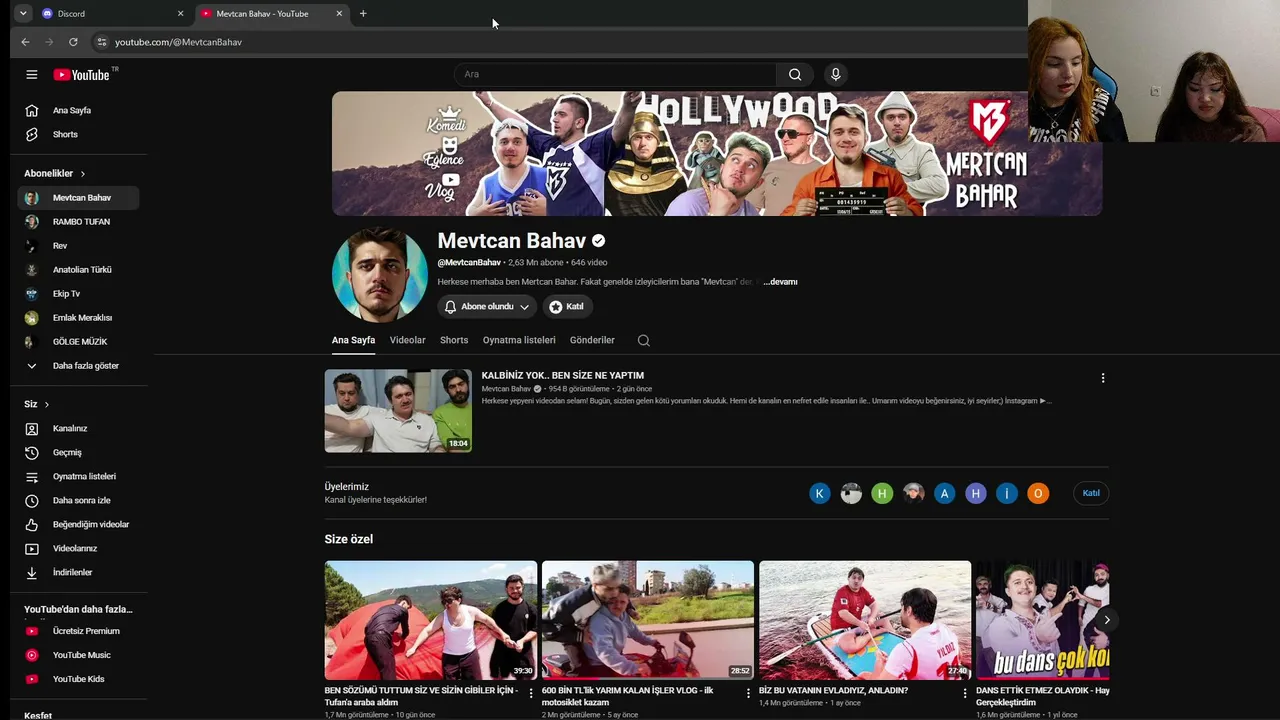Expand Daha fazla göster subscriptions
Screen dimensions: 1280x720
(x=78, y=366)
